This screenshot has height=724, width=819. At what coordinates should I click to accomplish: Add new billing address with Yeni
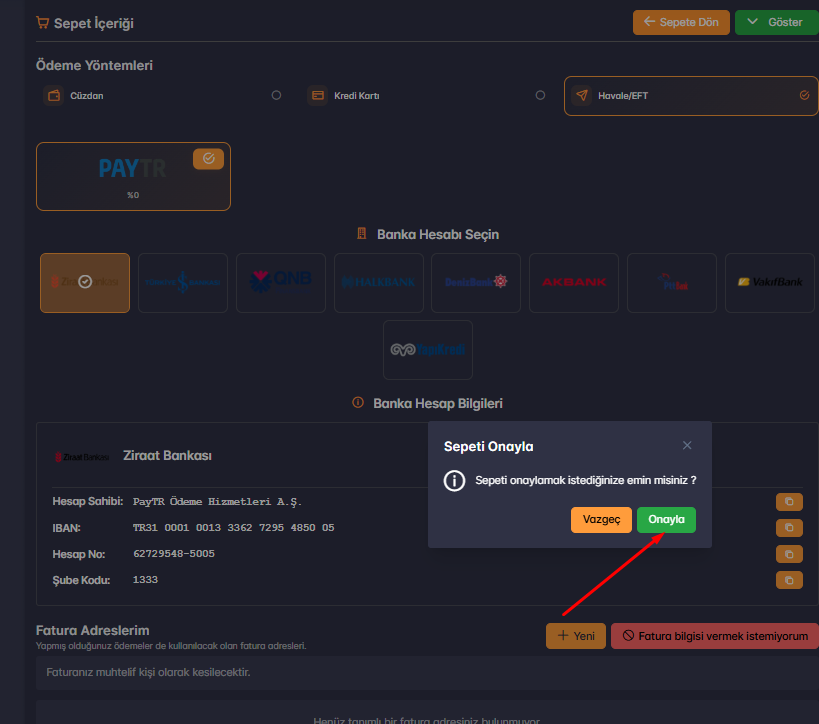576,636
